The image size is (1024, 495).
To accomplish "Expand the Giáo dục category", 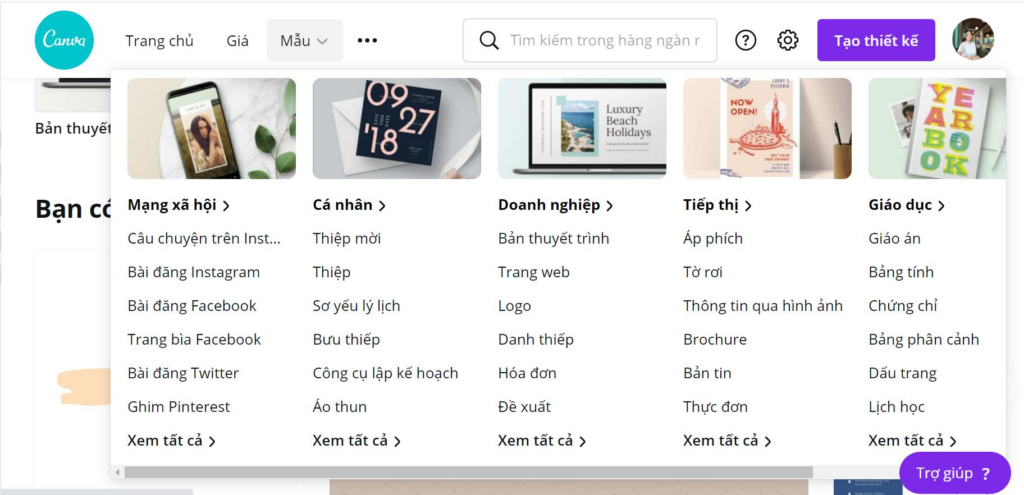I will pos(907,205).
